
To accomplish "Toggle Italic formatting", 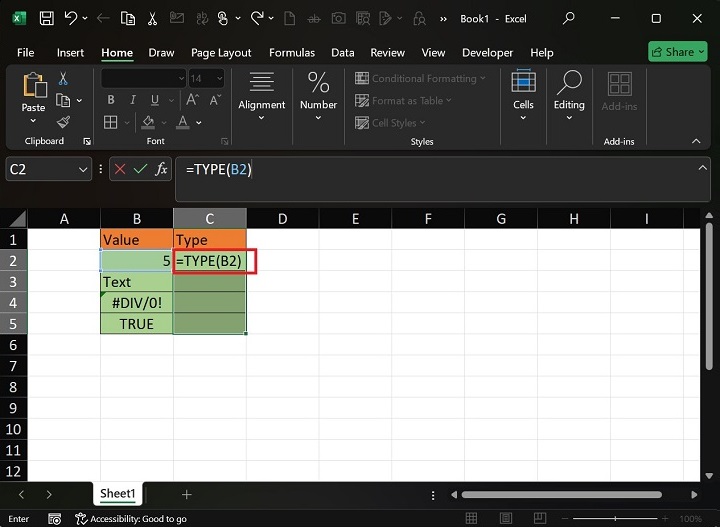I will [x=133, y=100].
